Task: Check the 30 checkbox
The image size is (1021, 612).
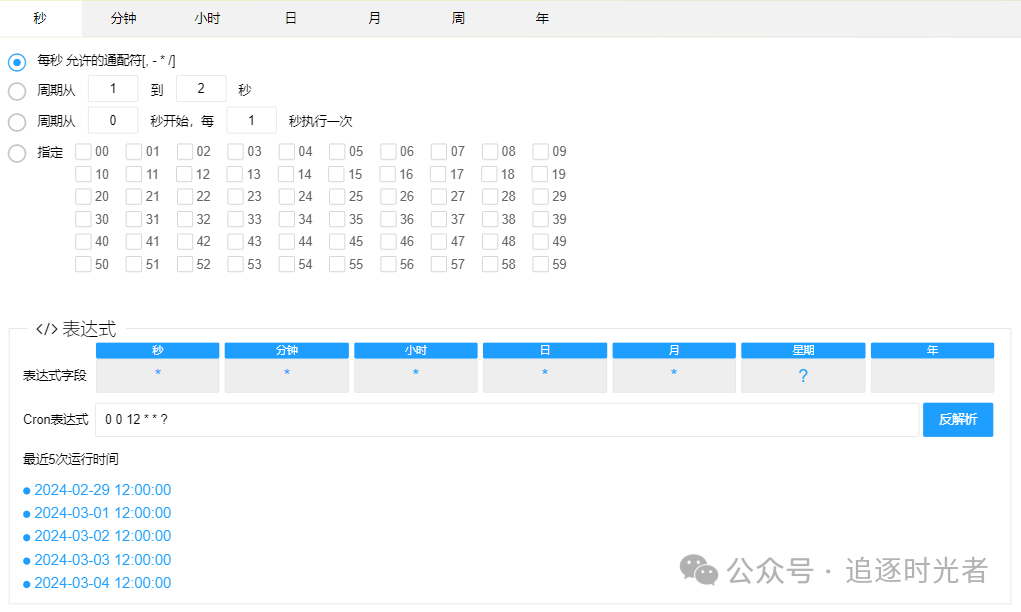Action: point(84,218)
